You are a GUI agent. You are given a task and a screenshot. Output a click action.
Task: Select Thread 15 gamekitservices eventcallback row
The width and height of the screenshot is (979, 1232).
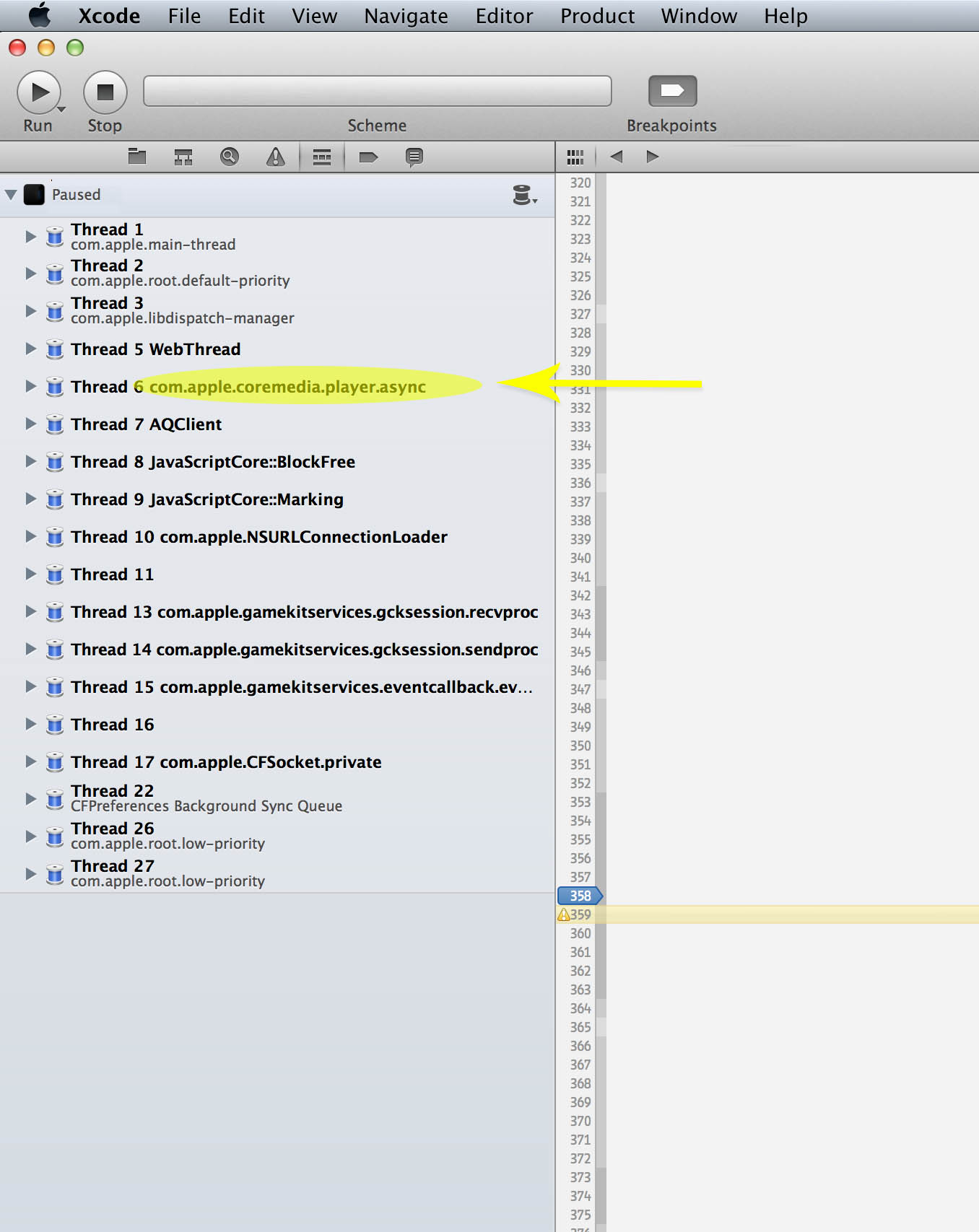tap(277, 686)
